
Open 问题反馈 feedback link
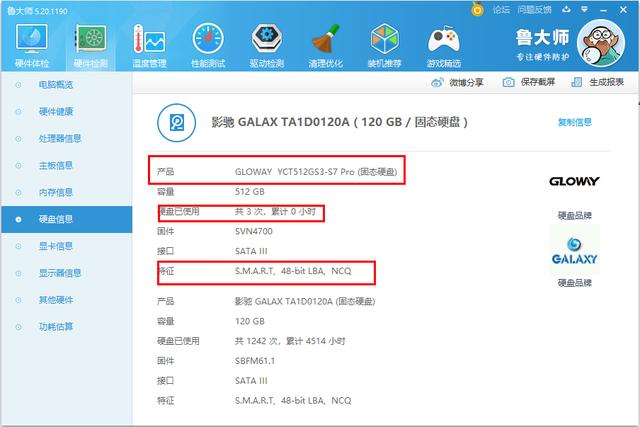coord(534,9)
